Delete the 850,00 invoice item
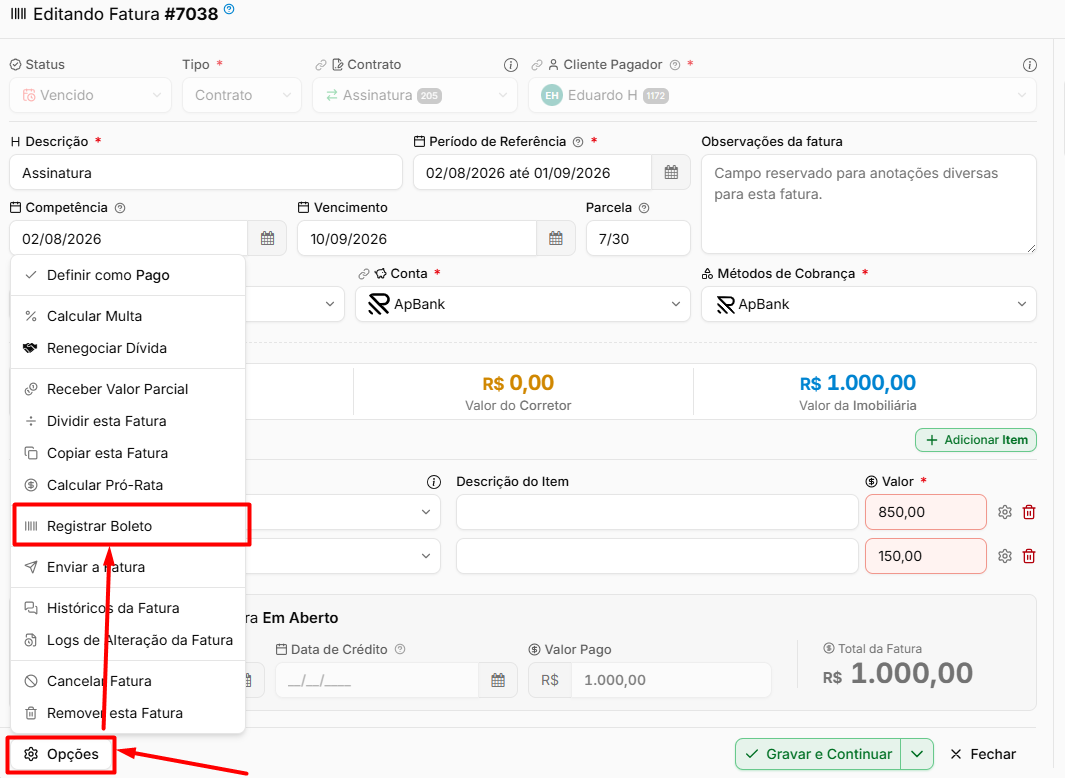 [x=1029, y=512]
